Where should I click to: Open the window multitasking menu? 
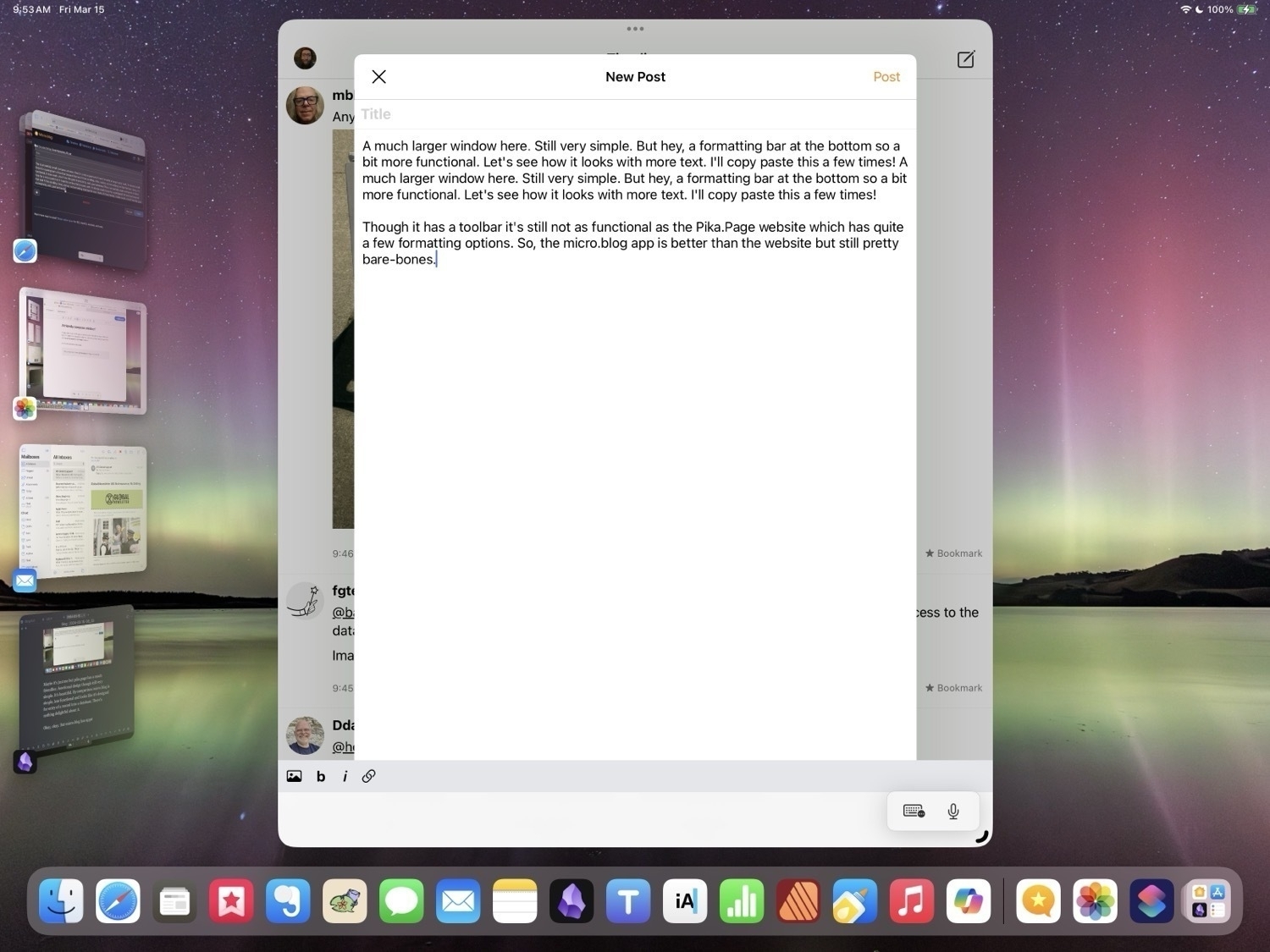click(635, 28)
